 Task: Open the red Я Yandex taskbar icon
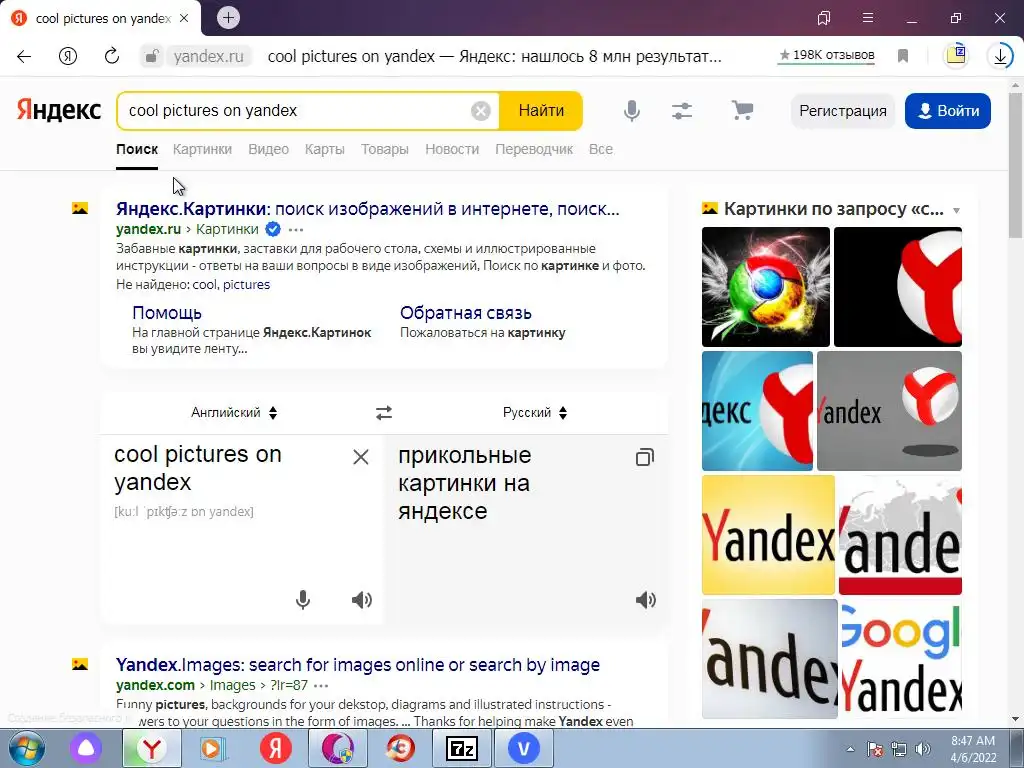[276, 748]
